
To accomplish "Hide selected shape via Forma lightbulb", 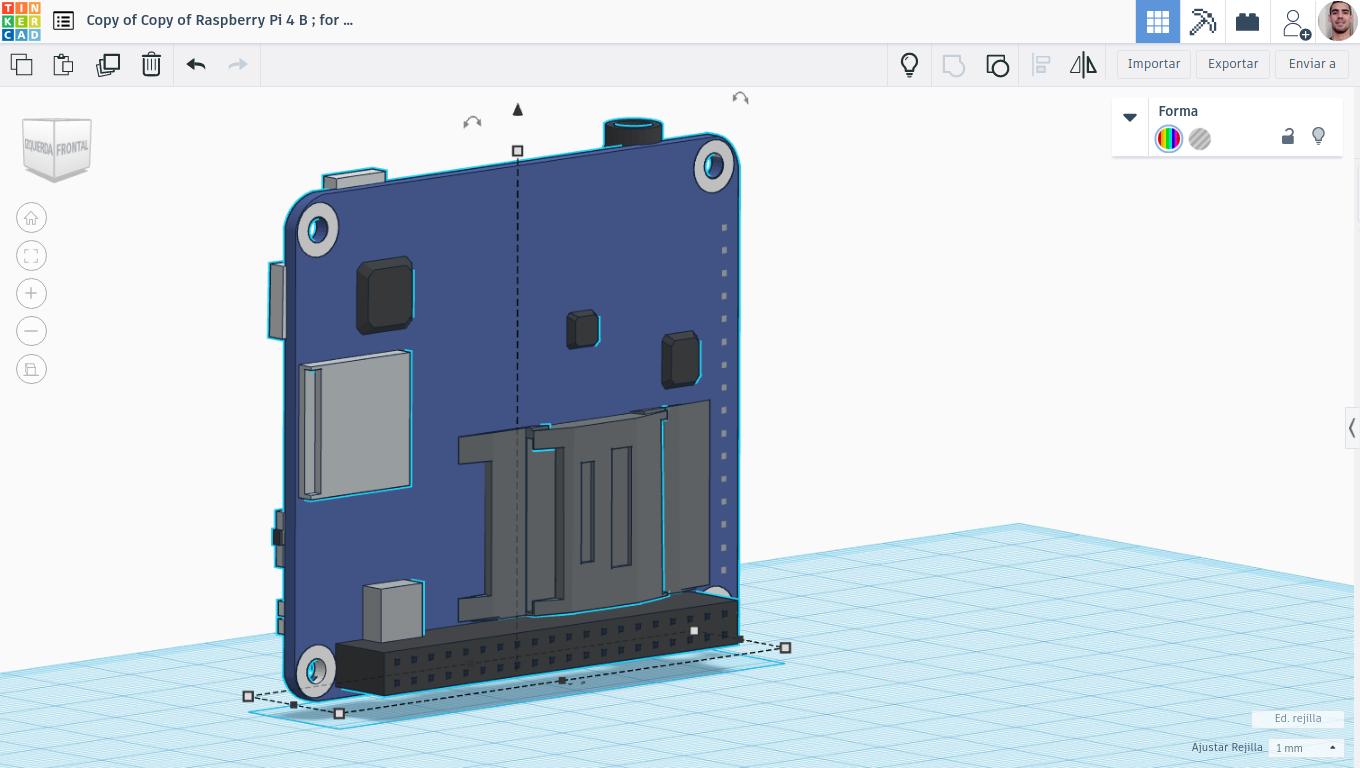I will (x=1318, y=137).
